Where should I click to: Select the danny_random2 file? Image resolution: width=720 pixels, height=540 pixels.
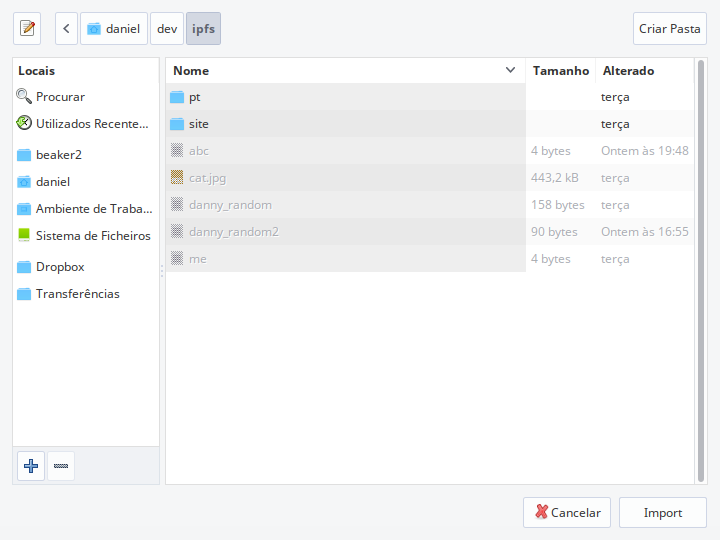click(430, 232)
